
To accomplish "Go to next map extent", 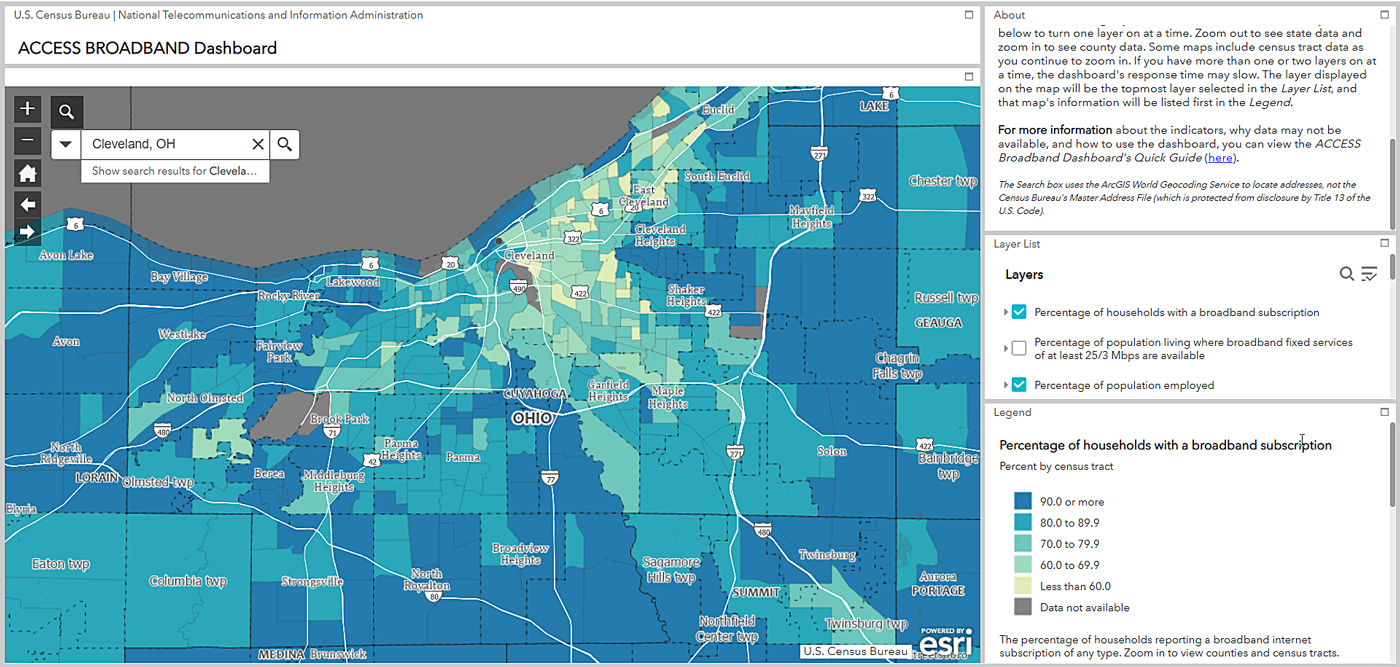I will [x=28, y=231].
